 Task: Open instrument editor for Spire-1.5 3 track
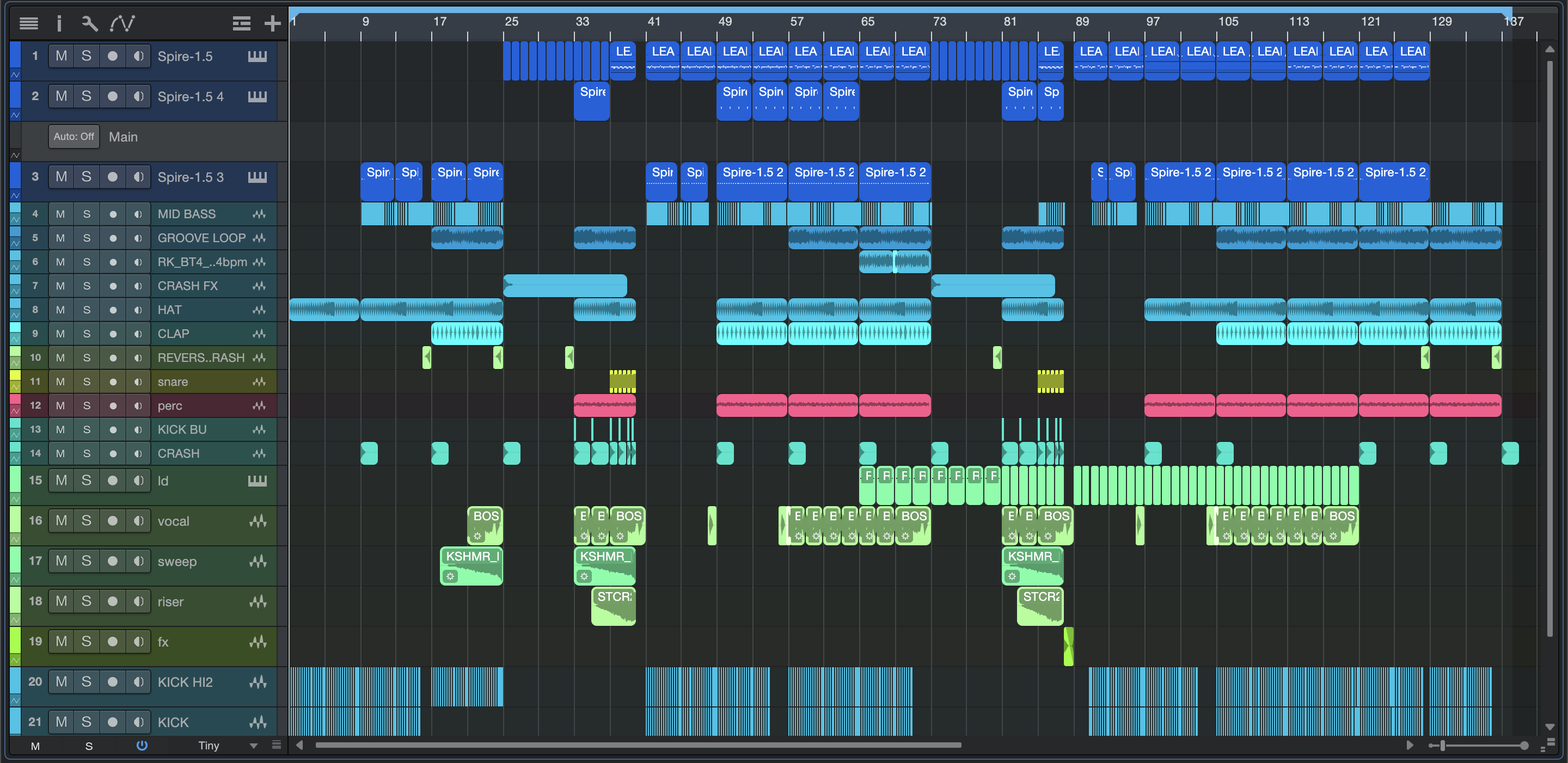coord(258,177)
